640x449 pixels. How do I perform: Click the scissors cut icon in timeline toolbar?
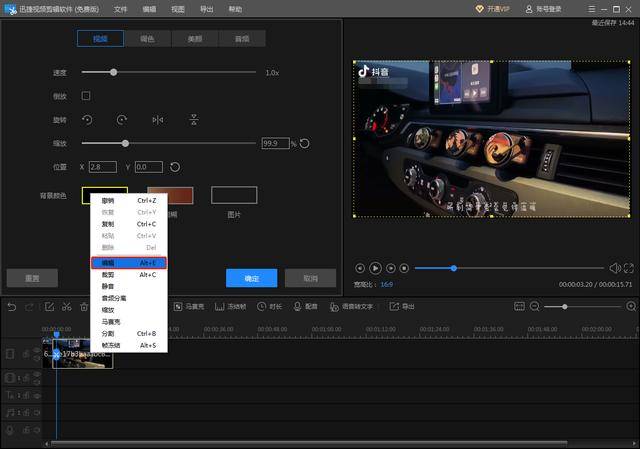[x=67, y=307]
